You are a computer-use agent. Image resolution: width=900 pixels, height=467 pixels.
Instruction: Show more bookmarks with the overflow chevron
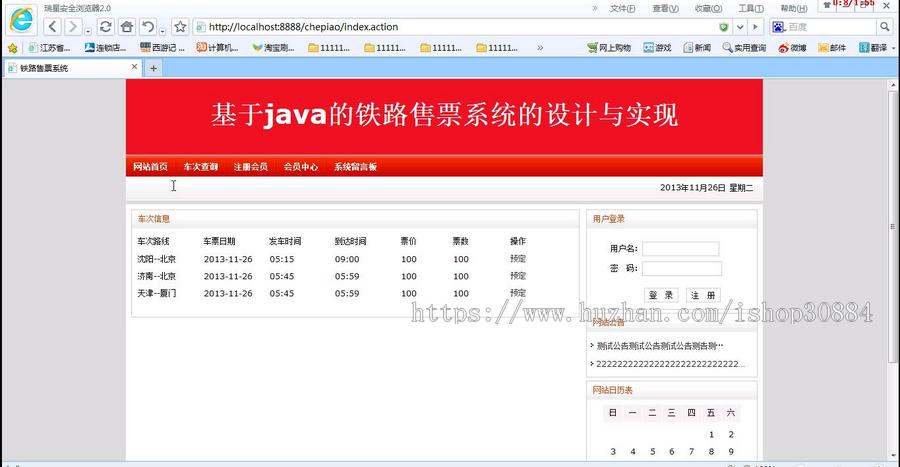point(540,48)
